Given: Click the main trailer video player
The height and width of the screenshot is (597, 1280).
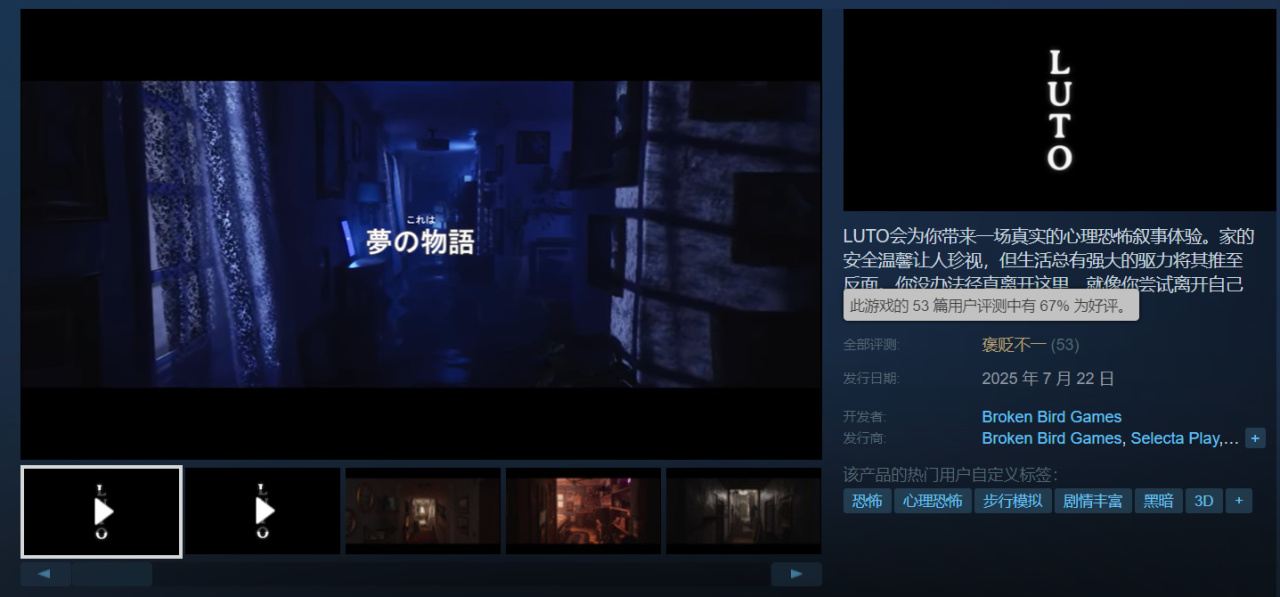Looking at the screenshot, I should point(421,234).
